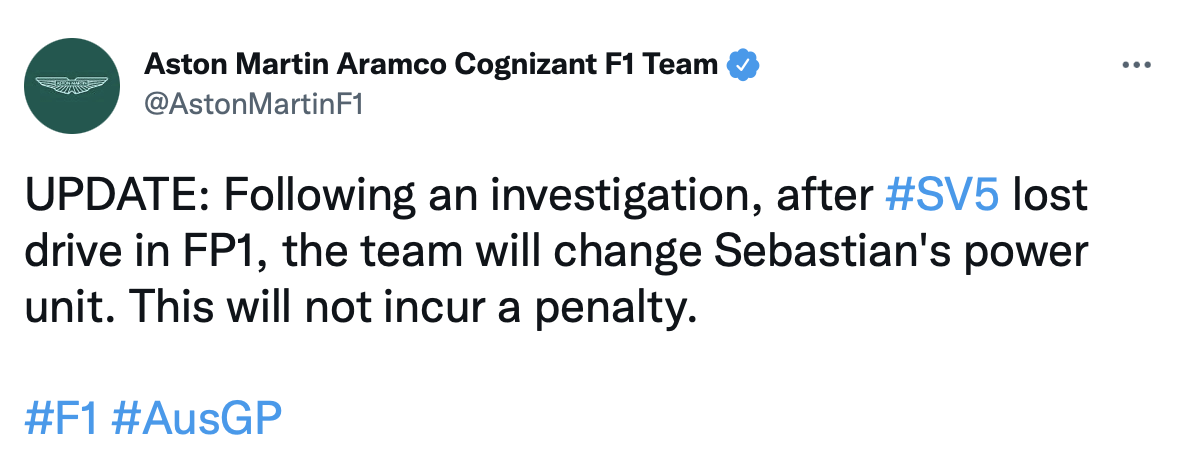Screen dimensions: 1178x458
Task: Click the @AstonMartinF1 handle
Action: click(x=253, y=105)
